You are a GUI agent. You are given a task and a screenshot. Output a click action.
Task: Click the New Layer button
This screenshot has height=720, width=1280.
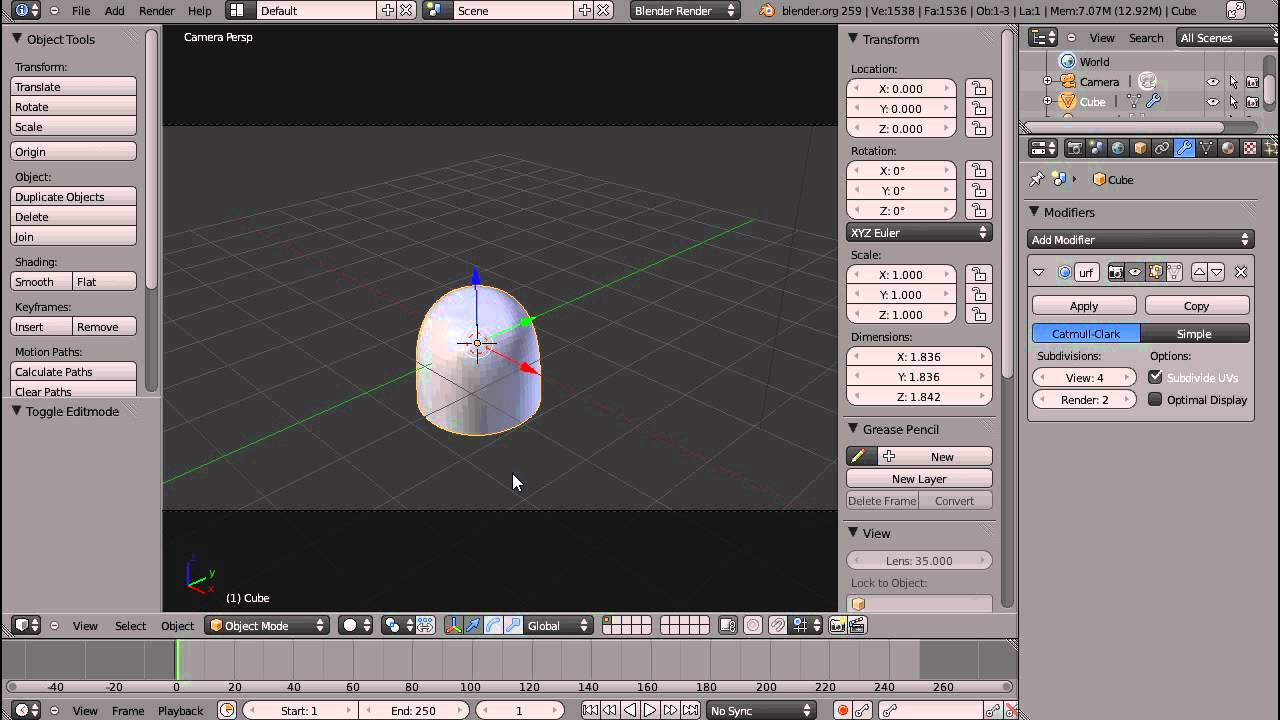(919, 479)
